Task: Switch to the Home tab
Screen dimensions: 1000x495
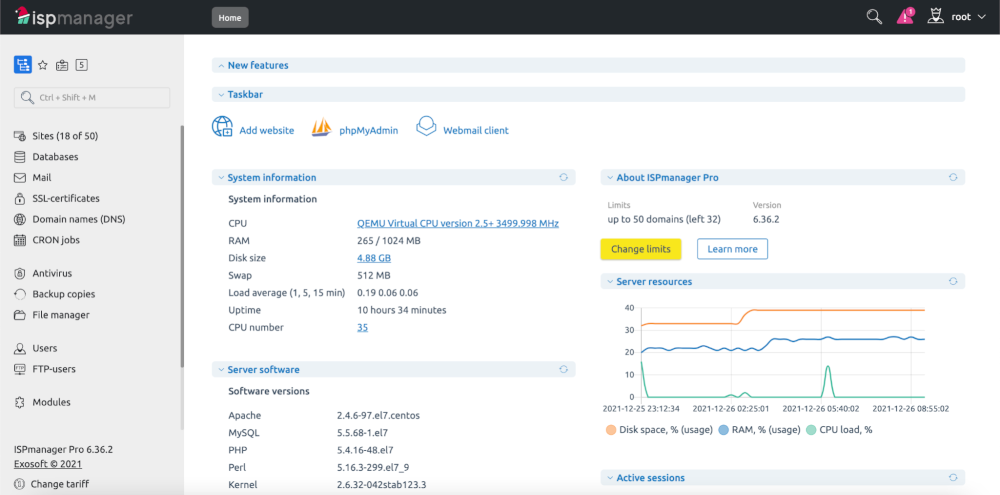Action: (230, 17)
